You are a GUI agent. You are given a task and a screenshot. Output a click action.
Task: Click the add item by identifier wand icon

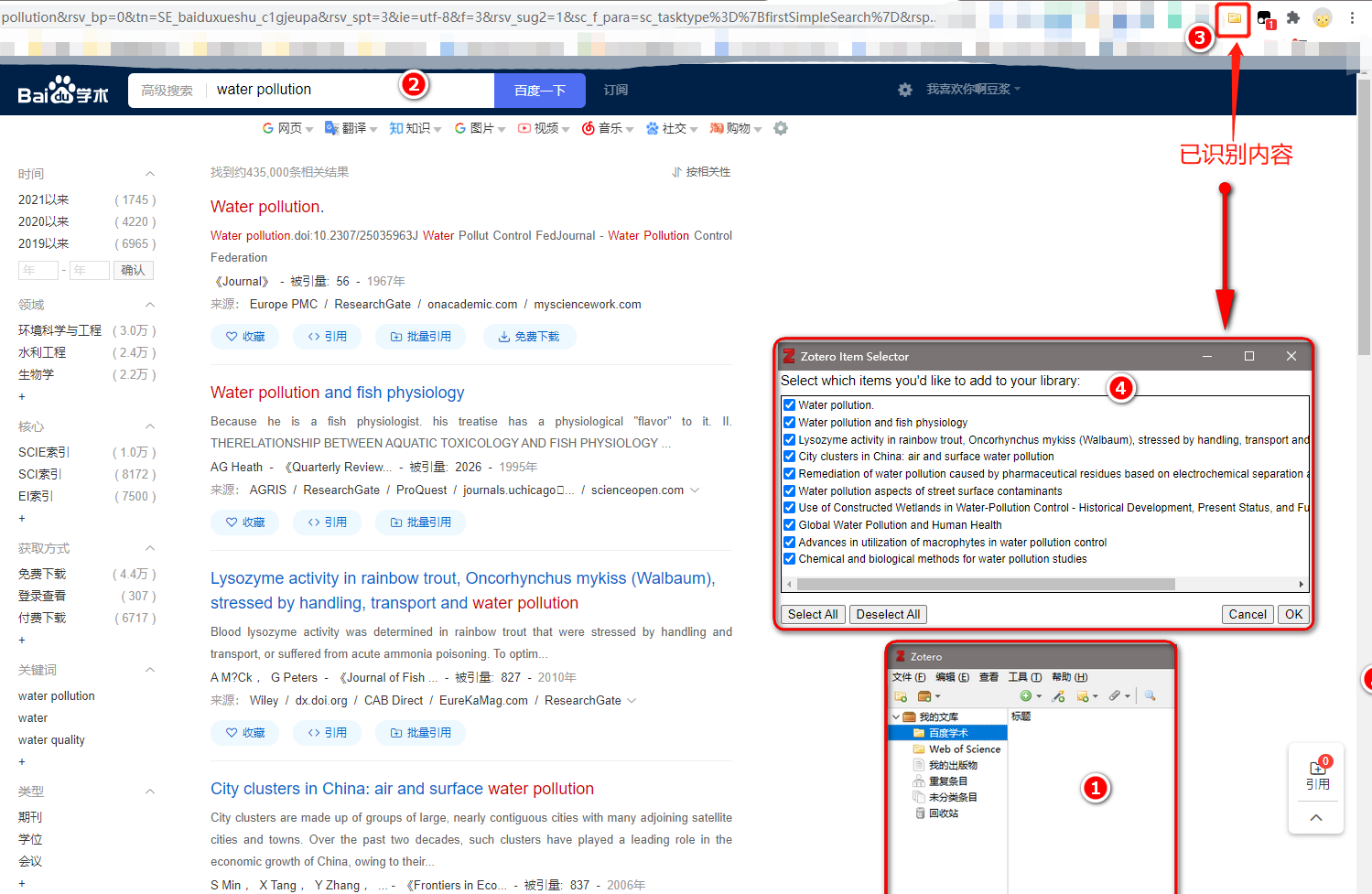pyautogui.click(x=1058, y=696)
